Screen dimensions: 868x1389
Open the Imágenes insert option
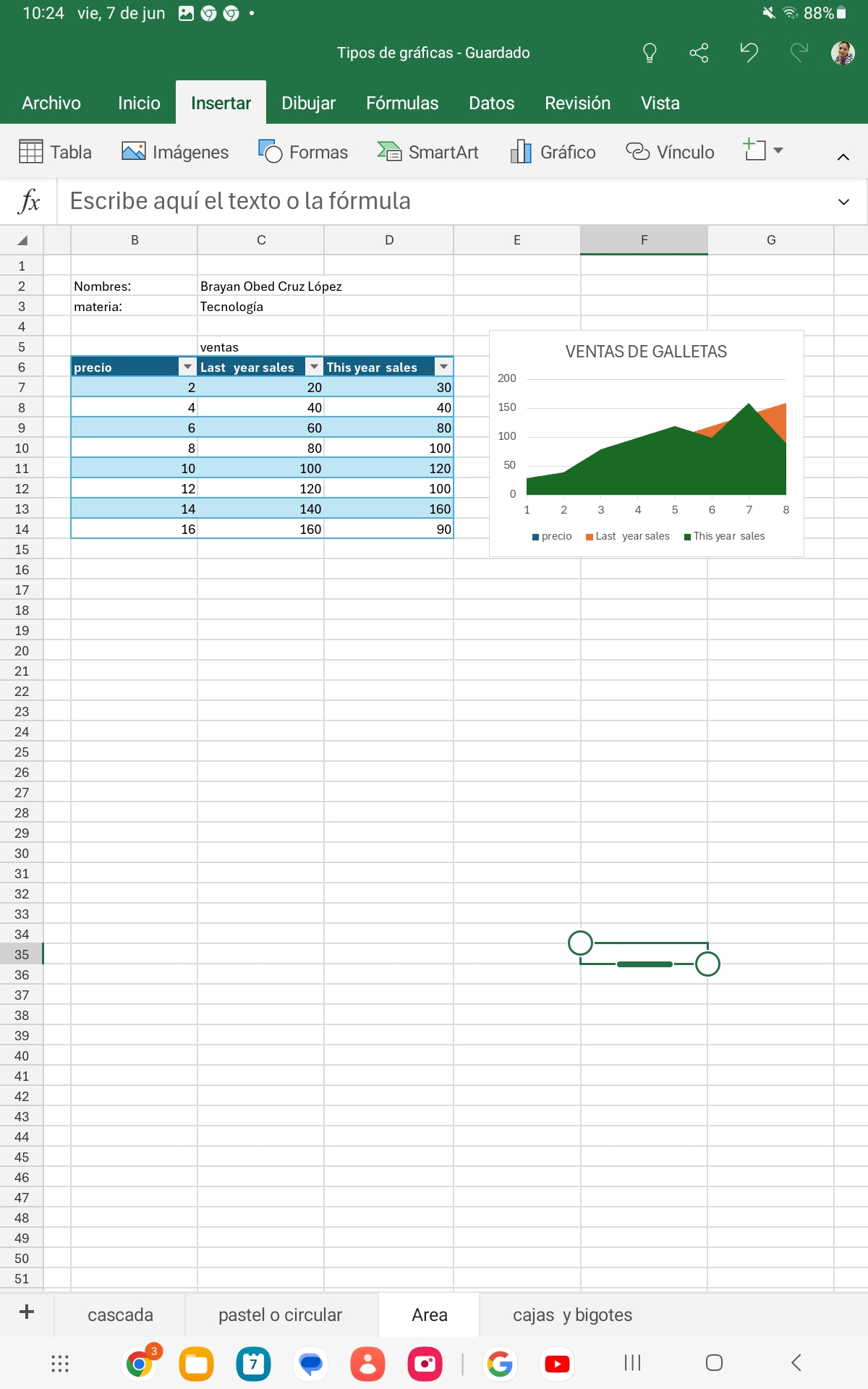[175, 152]
